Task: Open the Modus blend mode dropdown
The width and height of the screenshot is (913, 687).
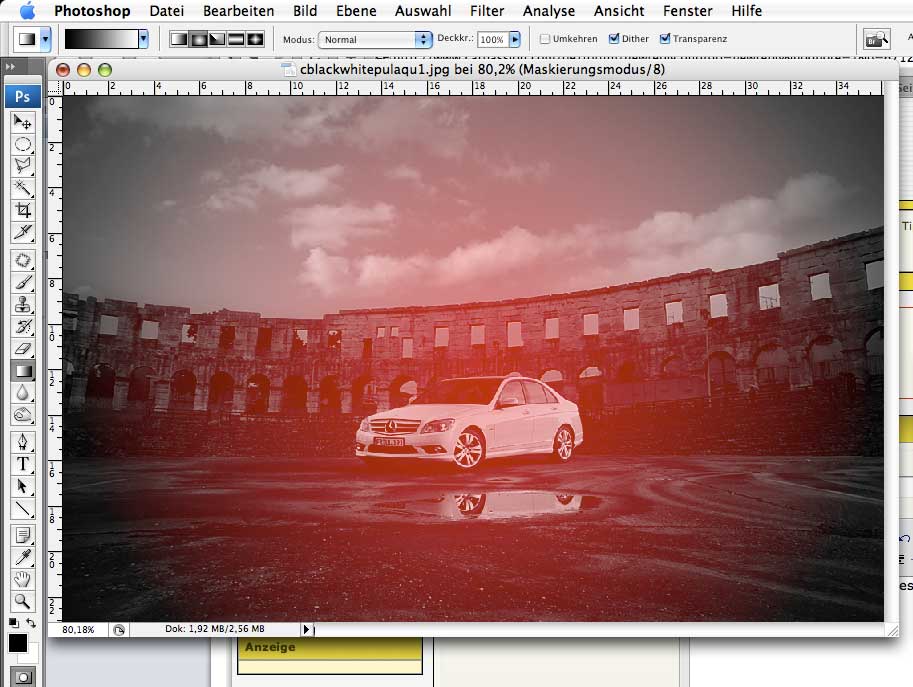Action: pyautogui.click(x=374, y=40)
